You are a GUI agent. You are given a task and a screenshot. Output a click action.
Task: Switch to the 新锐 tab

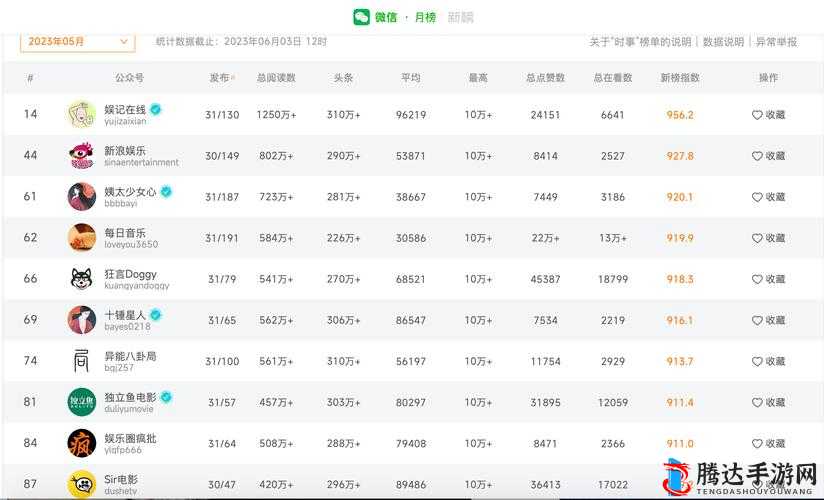click(x=460, y=17)
